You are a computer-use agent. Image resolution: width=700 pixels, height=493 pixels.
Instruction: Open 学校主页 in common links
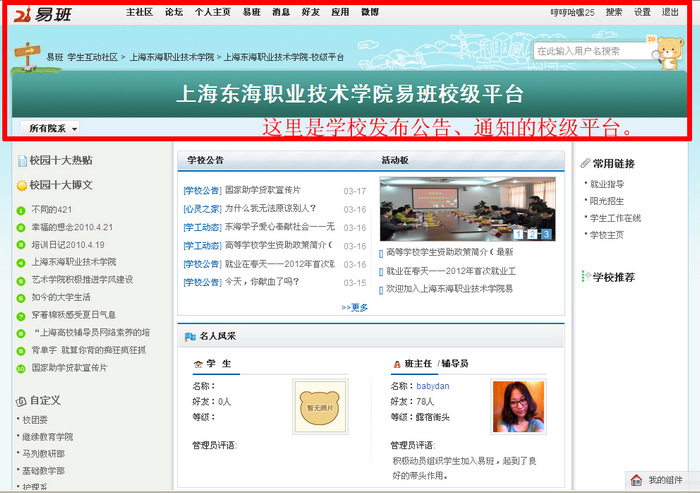[x=607, y=235]
